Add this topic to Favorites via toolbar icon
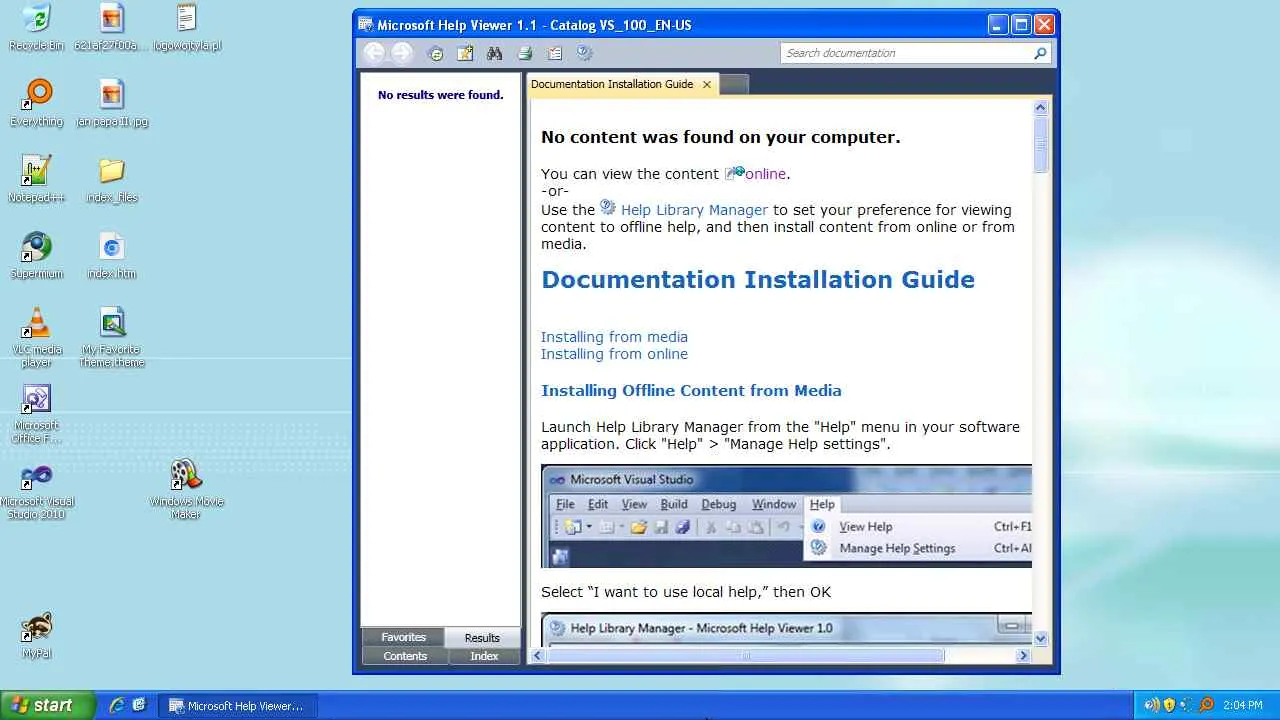Image resolution: width=1280 pixels, height=720 pixels. (465, 54)
